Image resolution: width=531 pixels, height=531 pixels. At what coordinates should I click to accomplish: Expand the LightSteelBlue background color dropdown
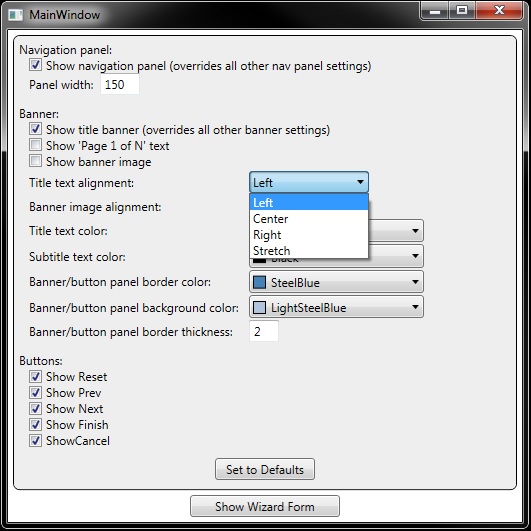click(x=336, y=307)
